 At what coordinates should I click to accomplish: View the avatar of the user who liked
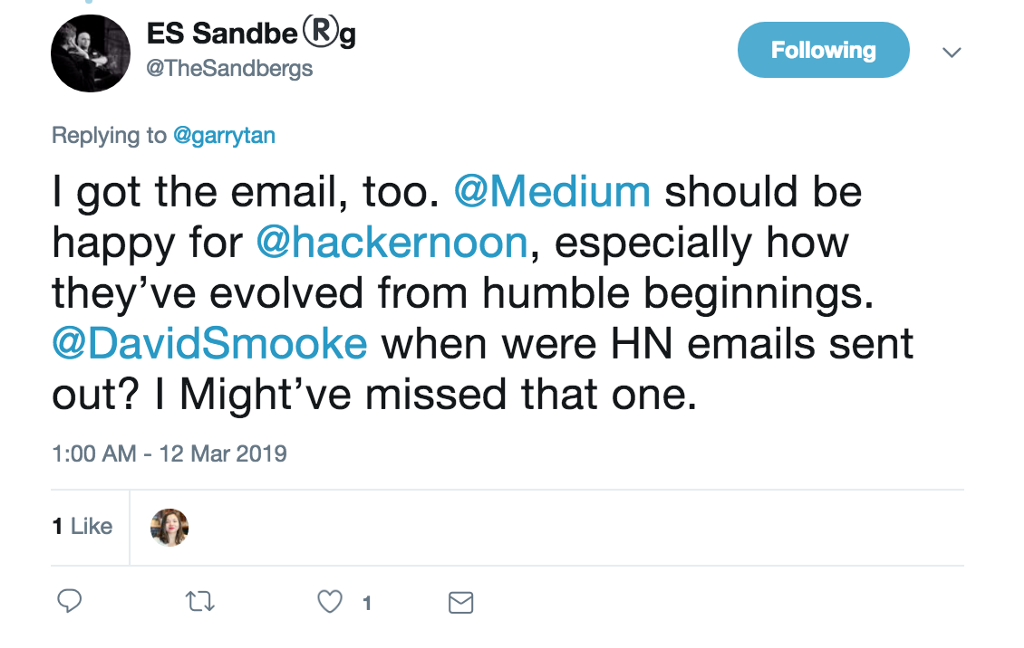(x=169, y=527)
